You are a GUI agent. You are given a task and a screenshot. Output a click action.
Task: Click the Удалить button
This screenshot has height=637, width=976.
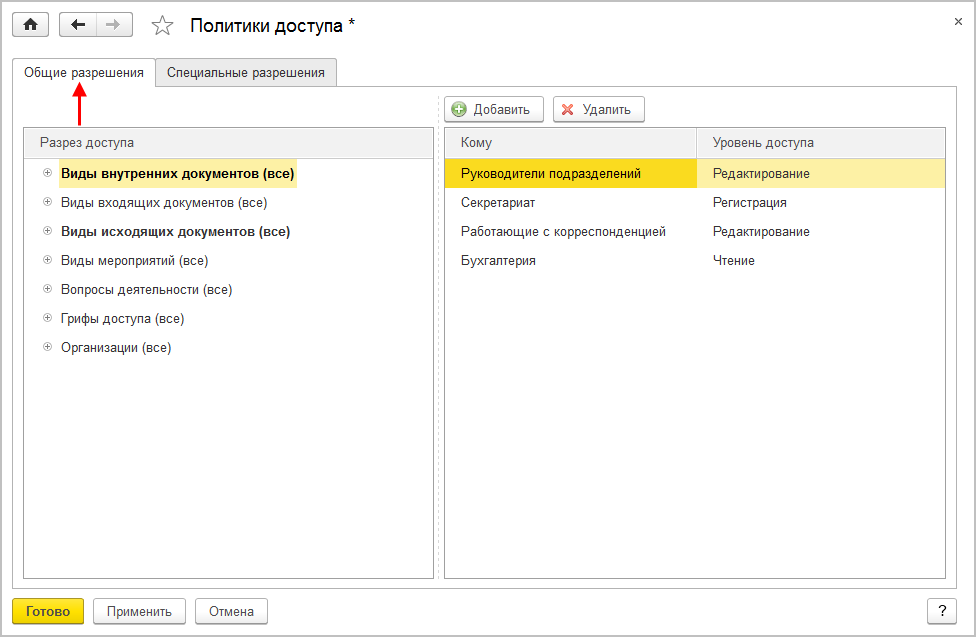(x=598, y=109)
